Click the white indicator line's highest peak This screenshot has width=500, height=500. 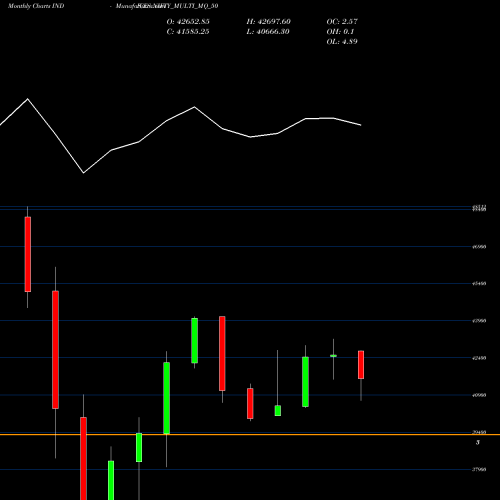(27, 99)
